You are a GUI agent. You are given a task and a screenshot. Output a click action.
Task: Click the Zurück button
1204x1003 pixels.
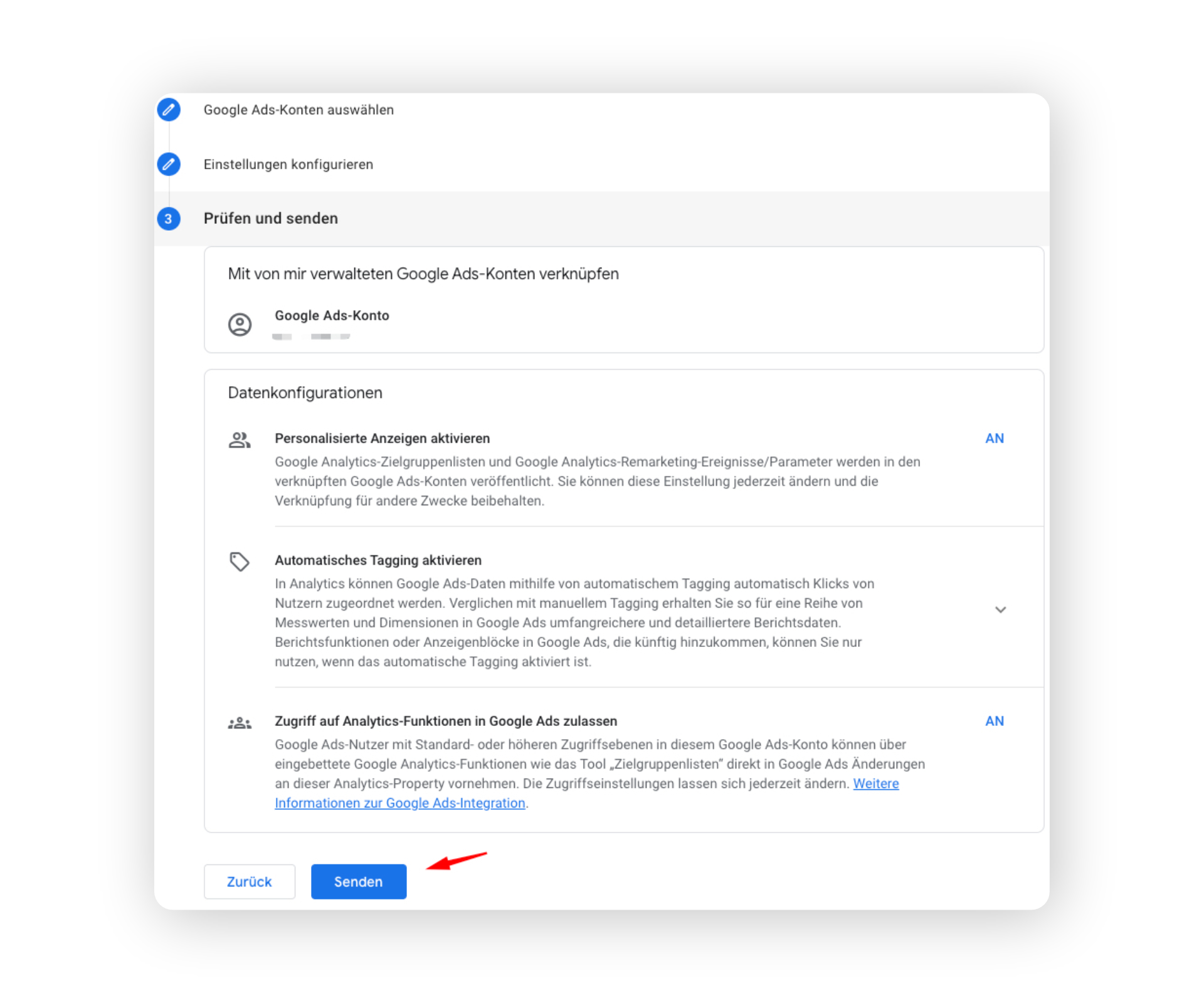coord(250,881)
